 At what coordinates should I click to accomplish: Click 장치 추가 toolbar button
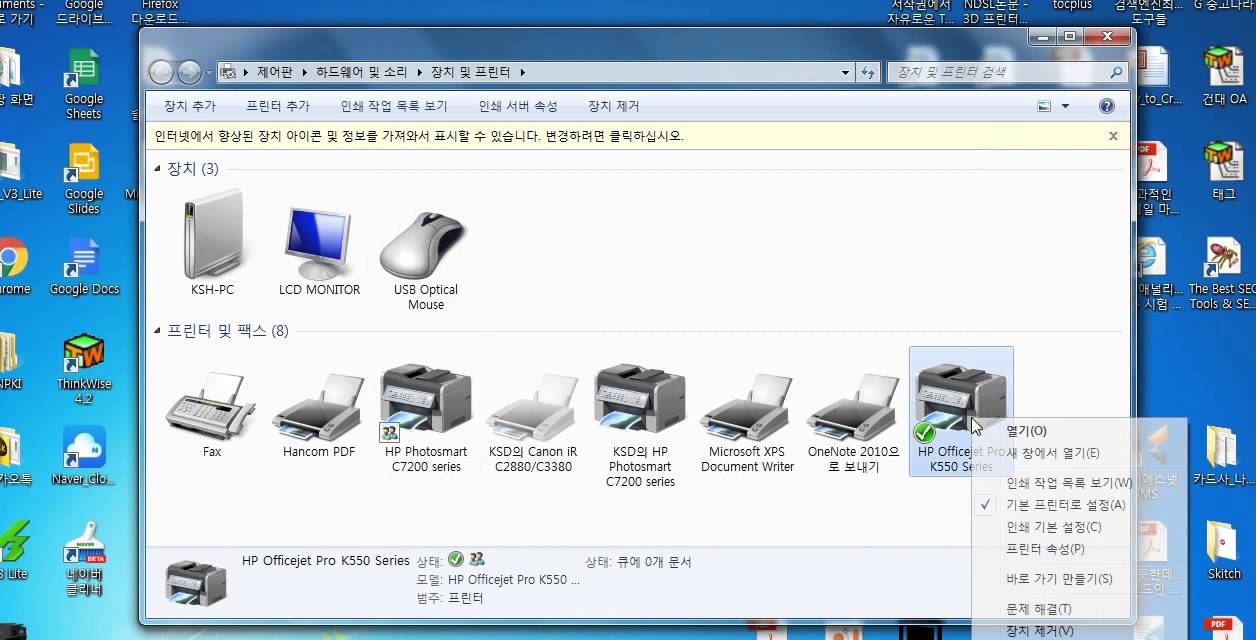click(x=190, y=106)
